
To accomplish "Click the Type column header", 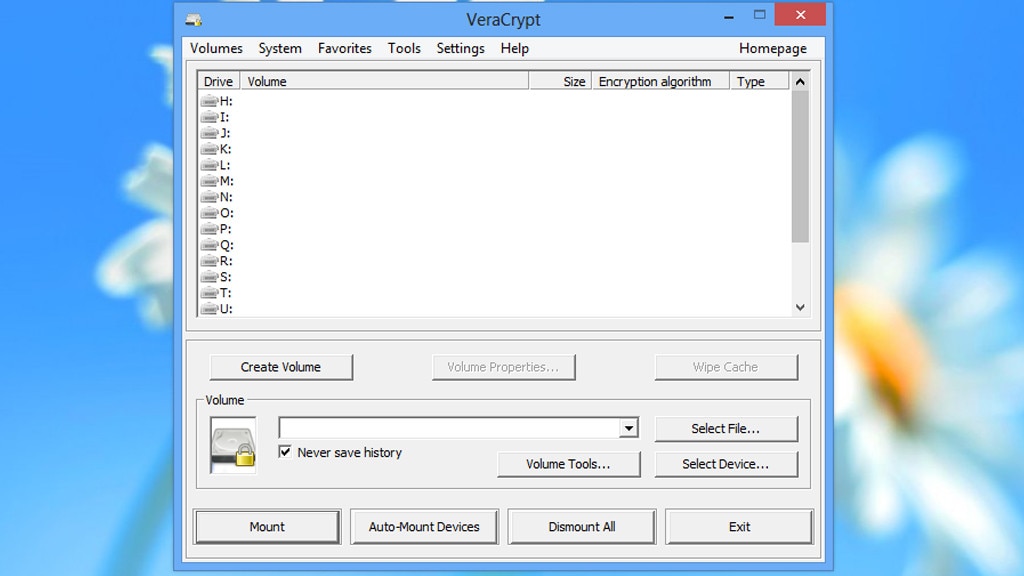I will pyautogui.click(x=760, y=81).
